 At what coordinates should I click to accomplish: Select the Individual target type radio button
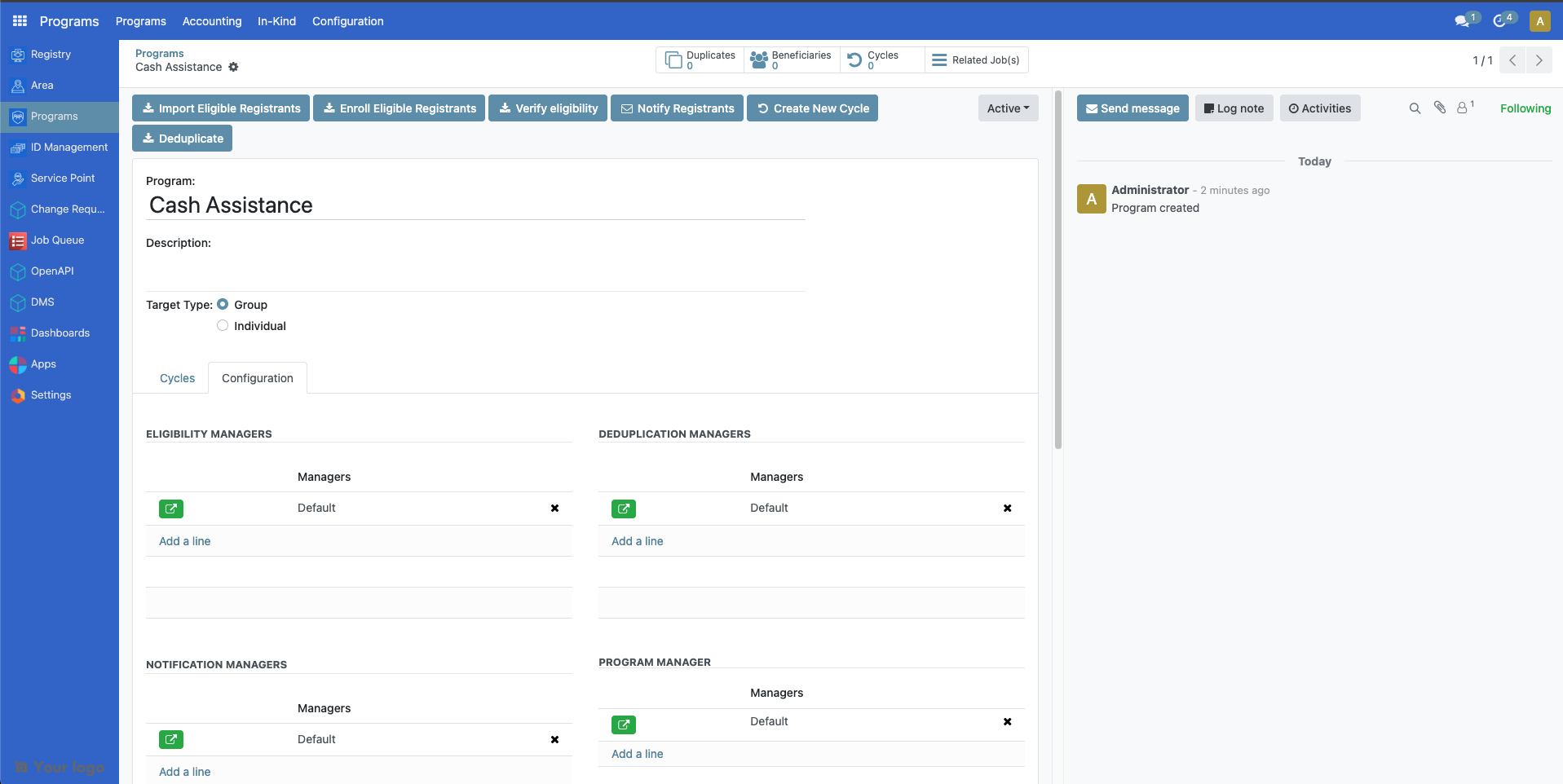tap(222, 325)
